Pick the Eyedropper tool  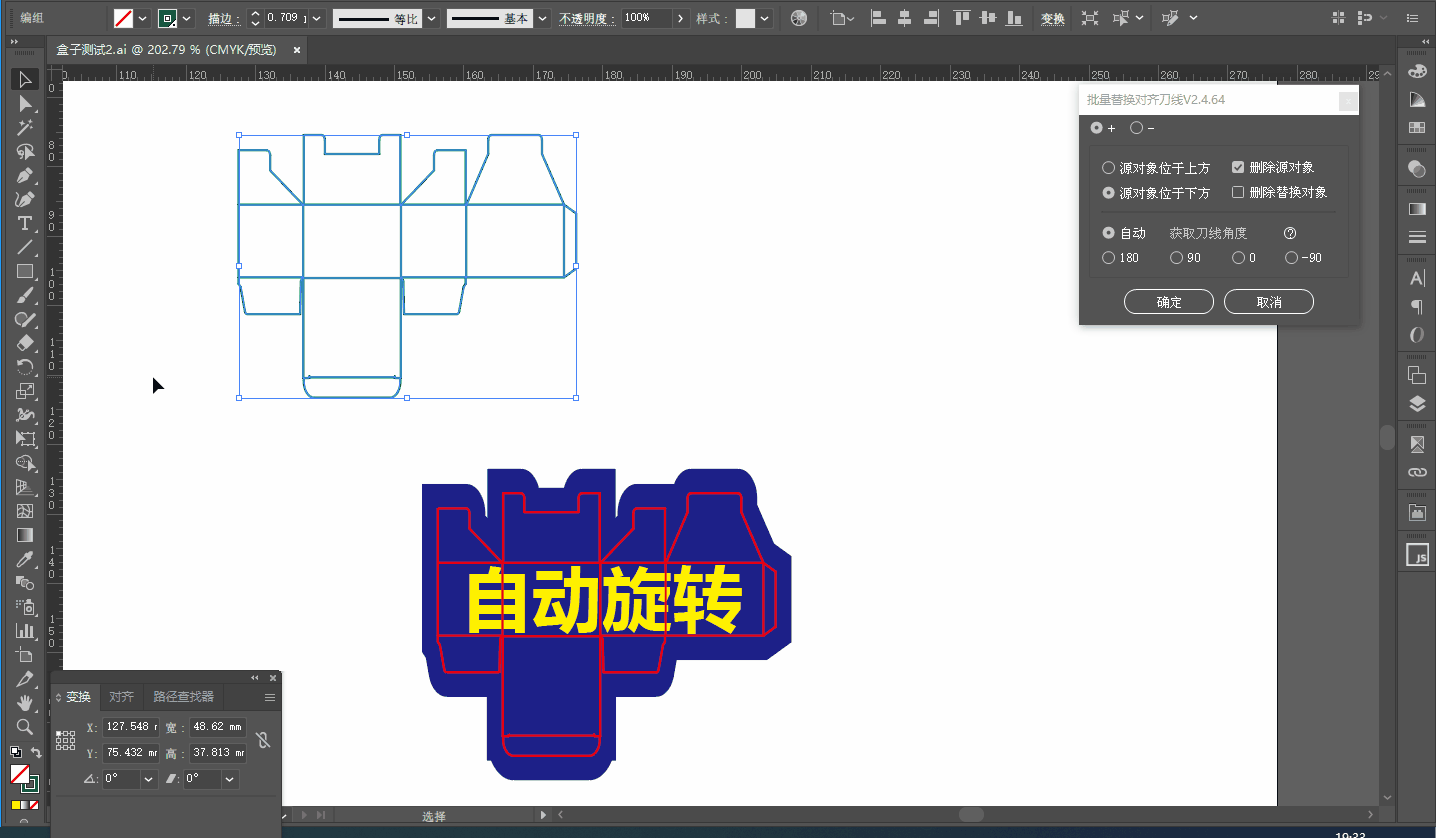click(25, 559)
